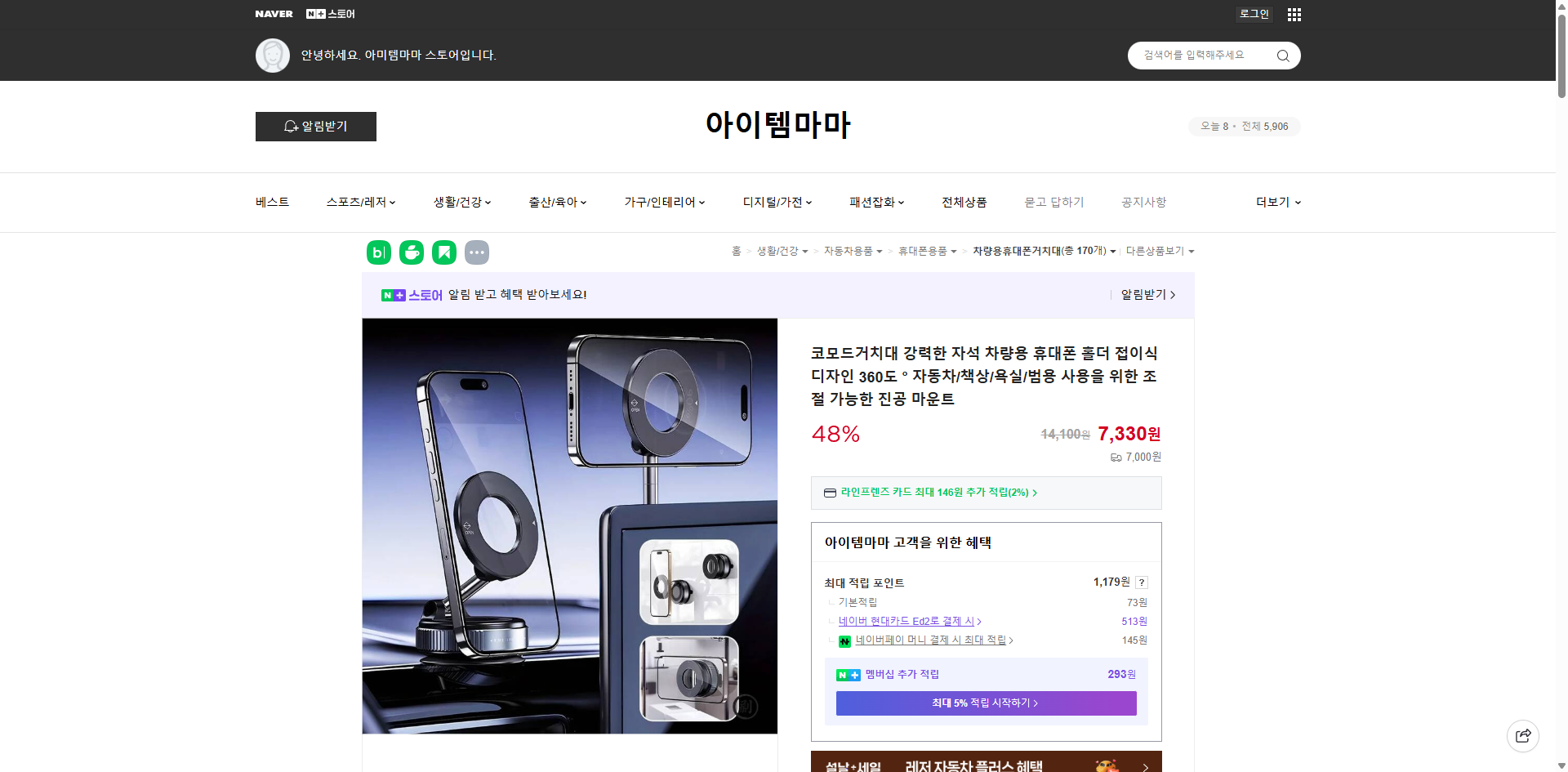Share the product to Naver Cafe
Viewport: 1568px width, 772px height.
411,252
